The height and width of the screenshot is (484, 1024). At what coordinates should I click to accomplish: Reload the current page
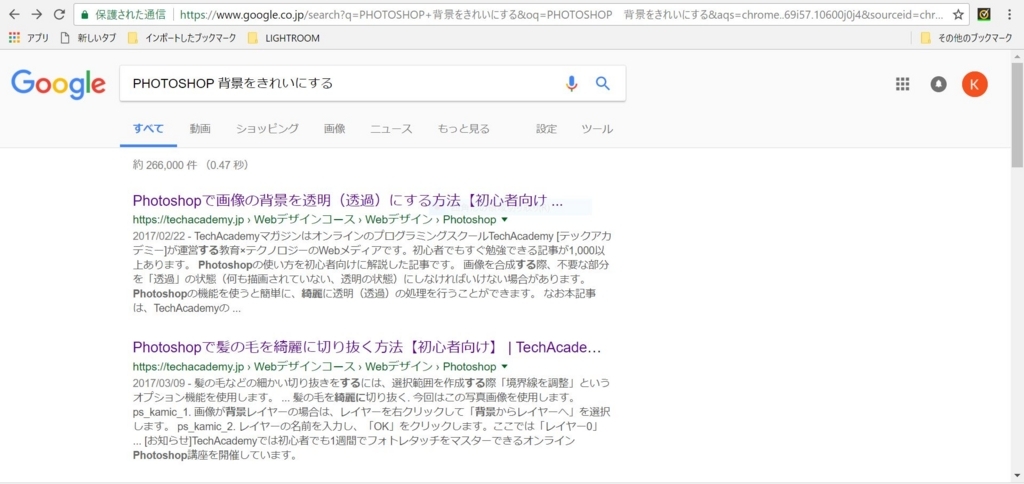click(59, 14)
